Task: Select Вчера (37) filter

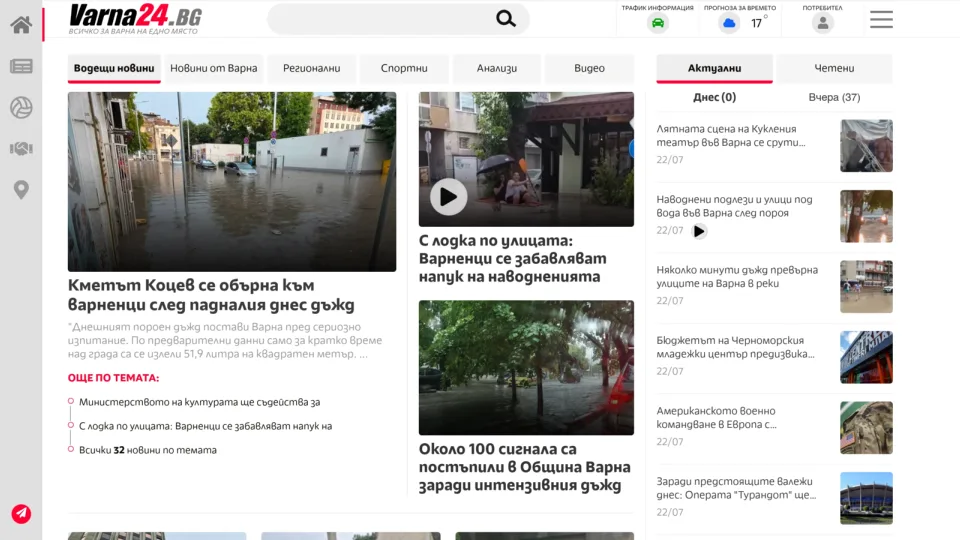Action: tap(834, 97)
